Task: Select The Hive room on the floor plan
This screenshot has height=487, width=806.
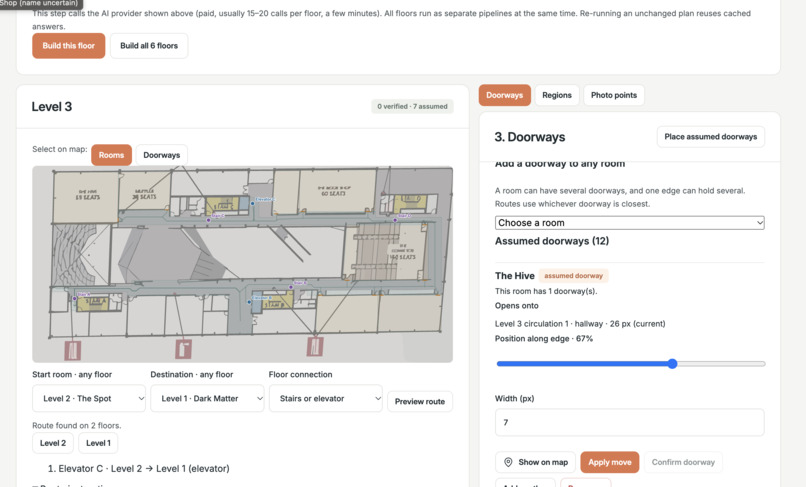Action: 85,197
